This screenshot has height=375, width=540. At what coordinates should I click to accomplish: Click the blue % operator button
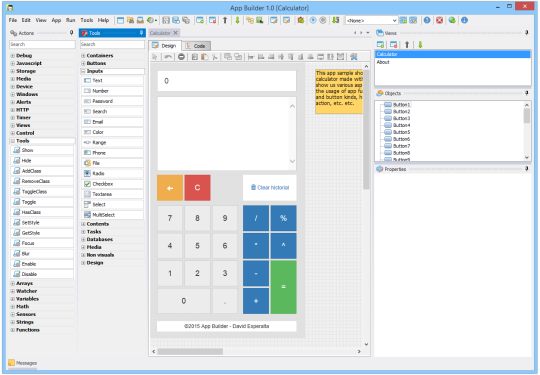pos(283,218)
